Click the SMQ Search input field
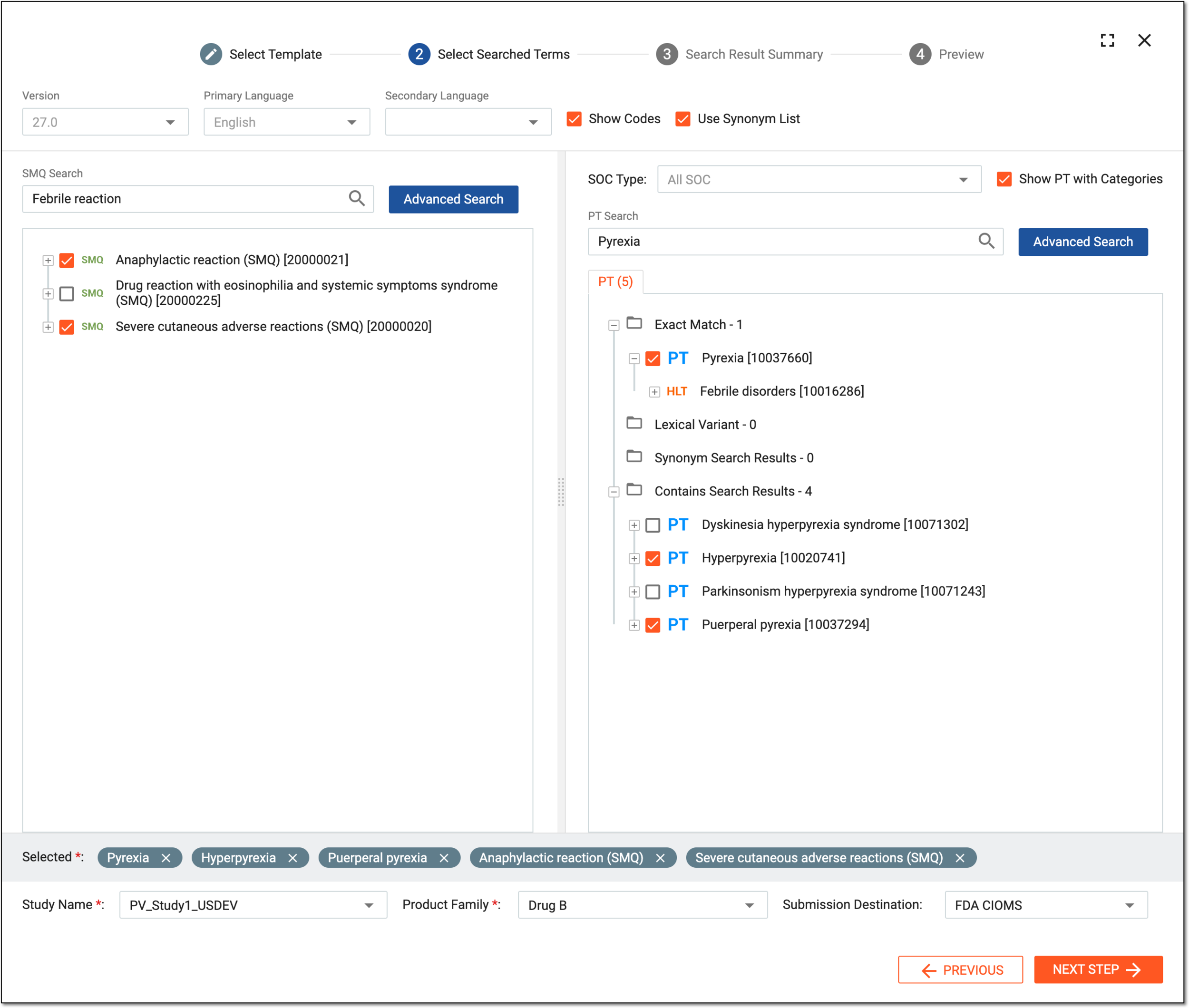The width and height of the screenshot is (1189, 1008). tap(198, 199)
